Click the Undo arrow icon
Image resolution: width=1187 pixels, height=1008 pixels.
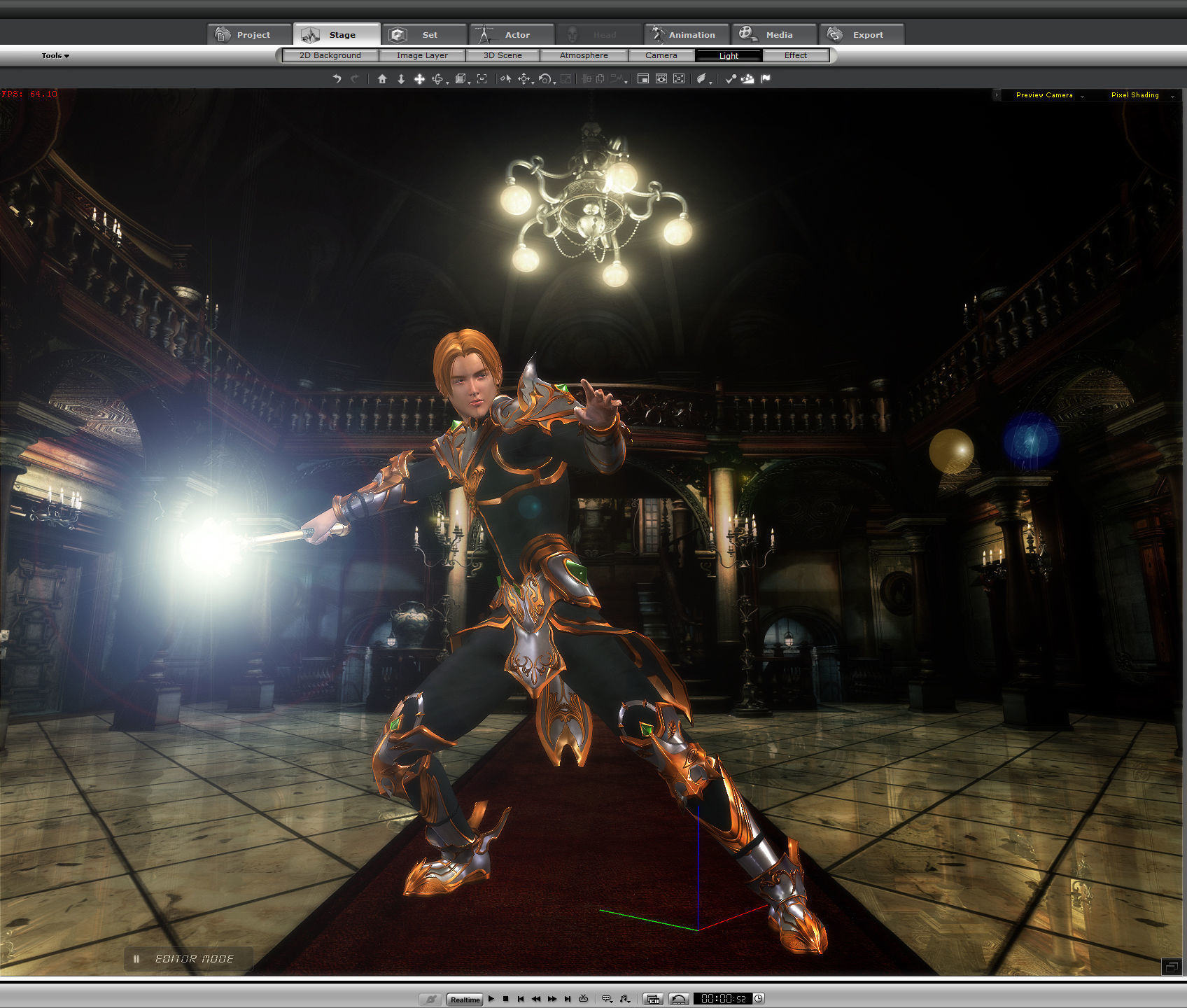coord(337,79)
